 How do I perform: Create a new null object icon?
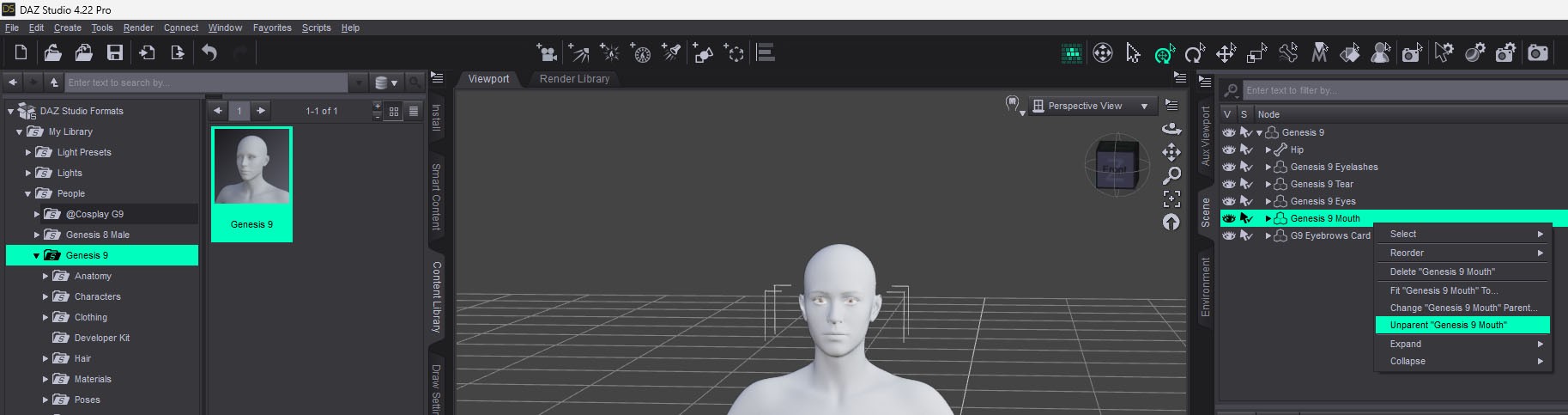tap(735, 53)
